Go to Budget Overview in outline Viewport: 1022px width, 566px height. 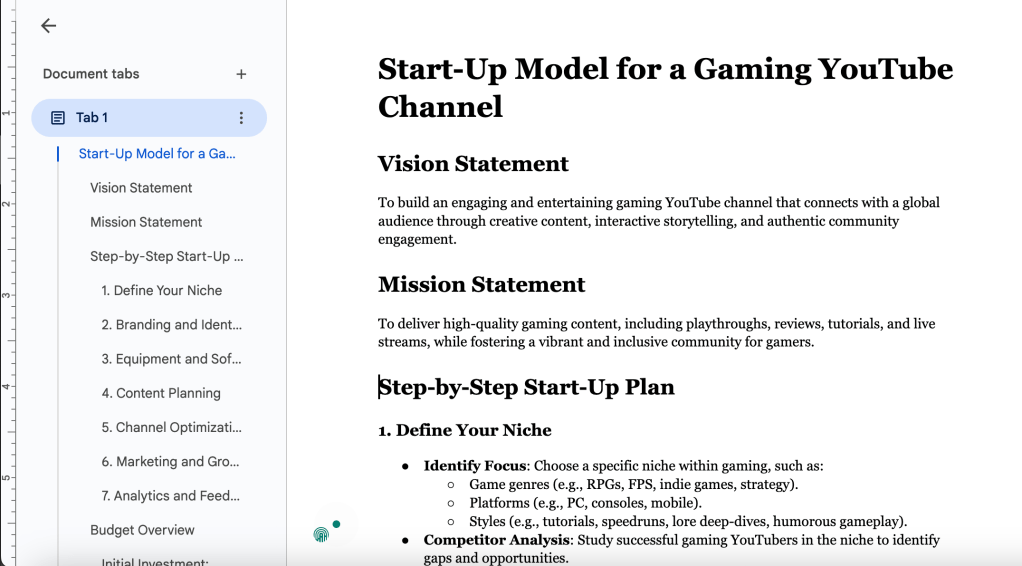(x=142, y=530)
